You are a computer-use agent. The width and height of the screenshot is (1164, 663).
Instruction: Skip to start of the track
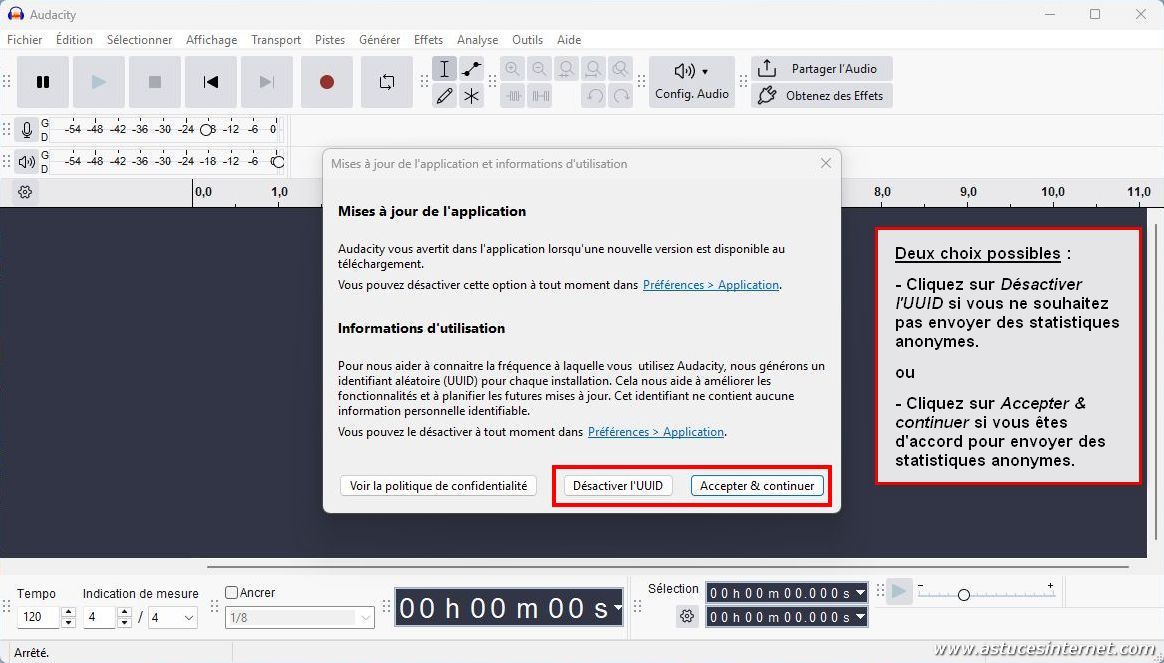tap(211, 82)
